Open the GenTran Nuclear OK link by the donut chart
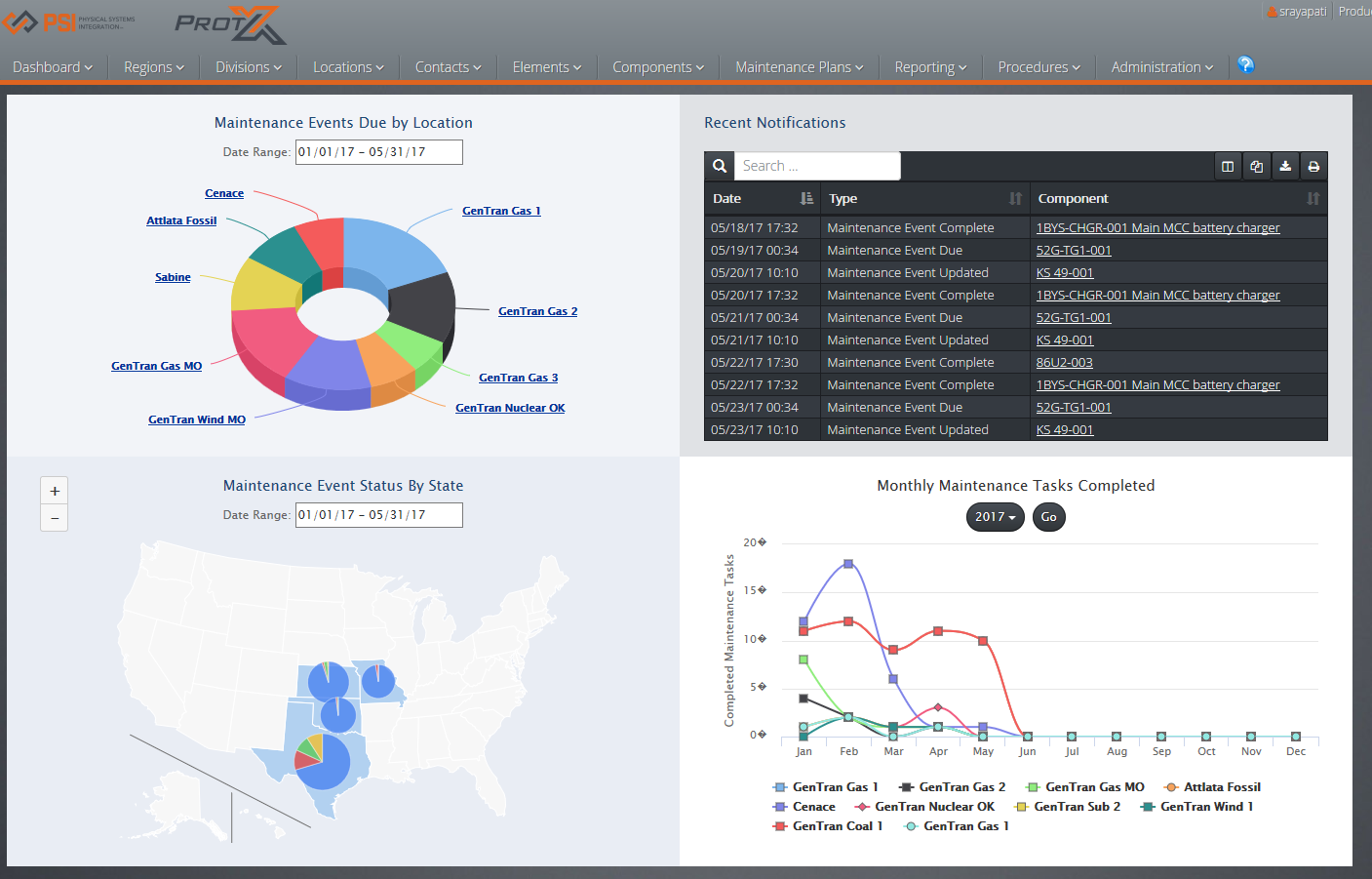This screenshot has height=879, width=1372. click(x=510, y=408)
